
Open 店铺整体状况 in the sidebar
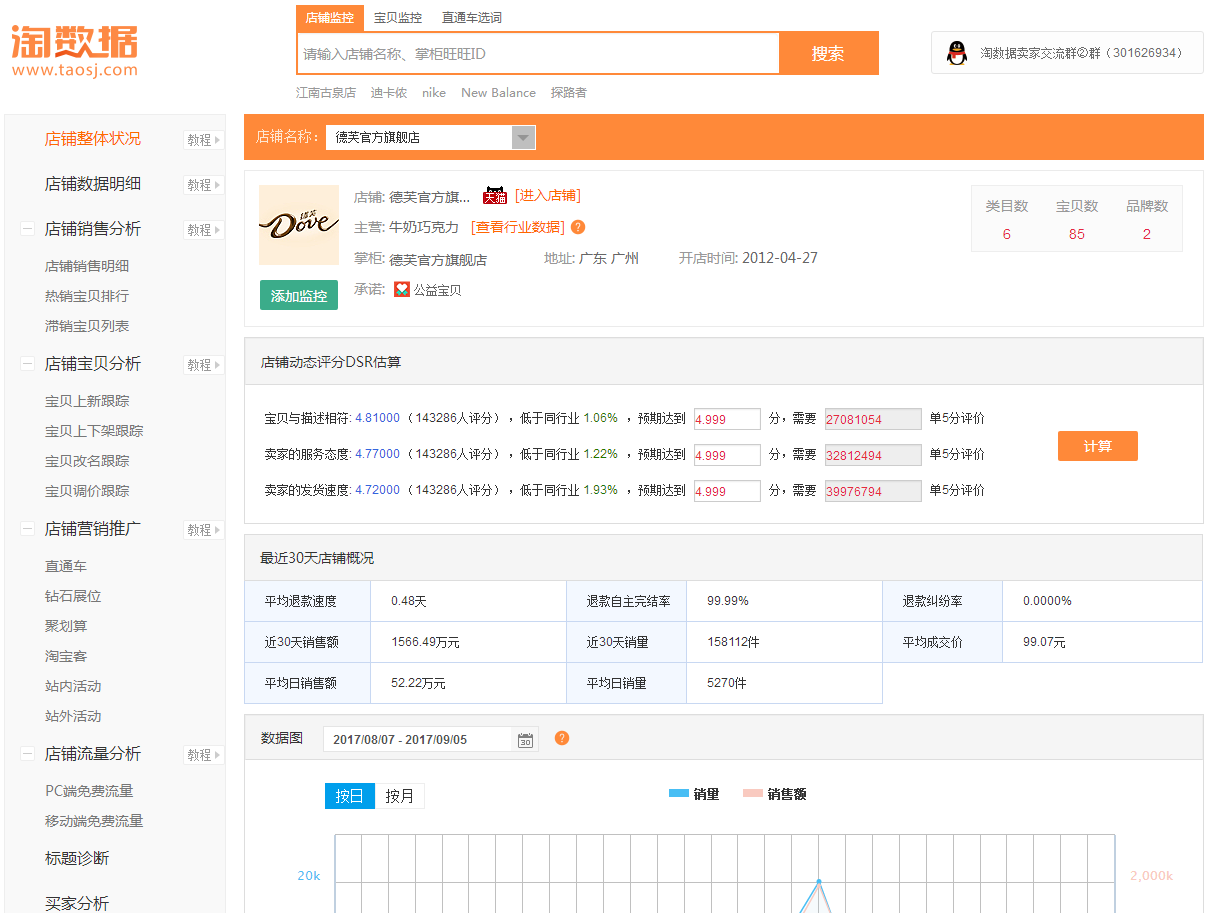[x=93, y=139]
